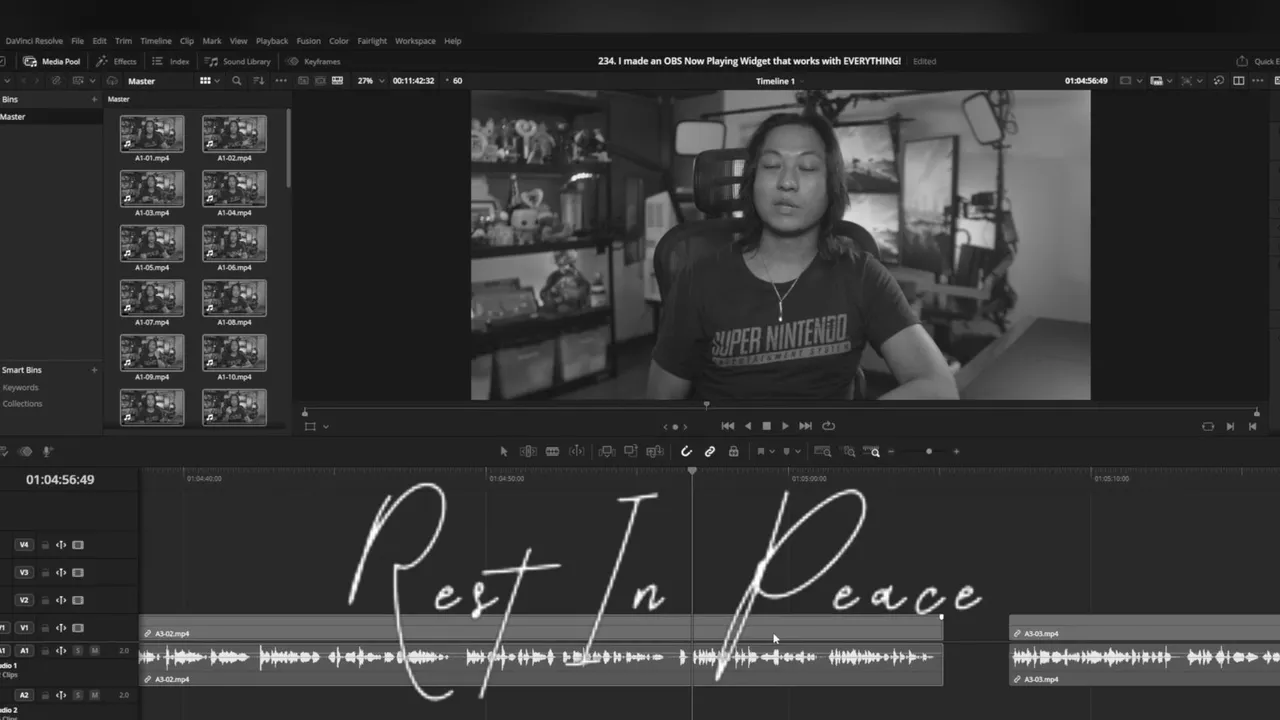Solo the A1 audio track
Viewport: 1280px width, 720px height.
pos(78,651)
